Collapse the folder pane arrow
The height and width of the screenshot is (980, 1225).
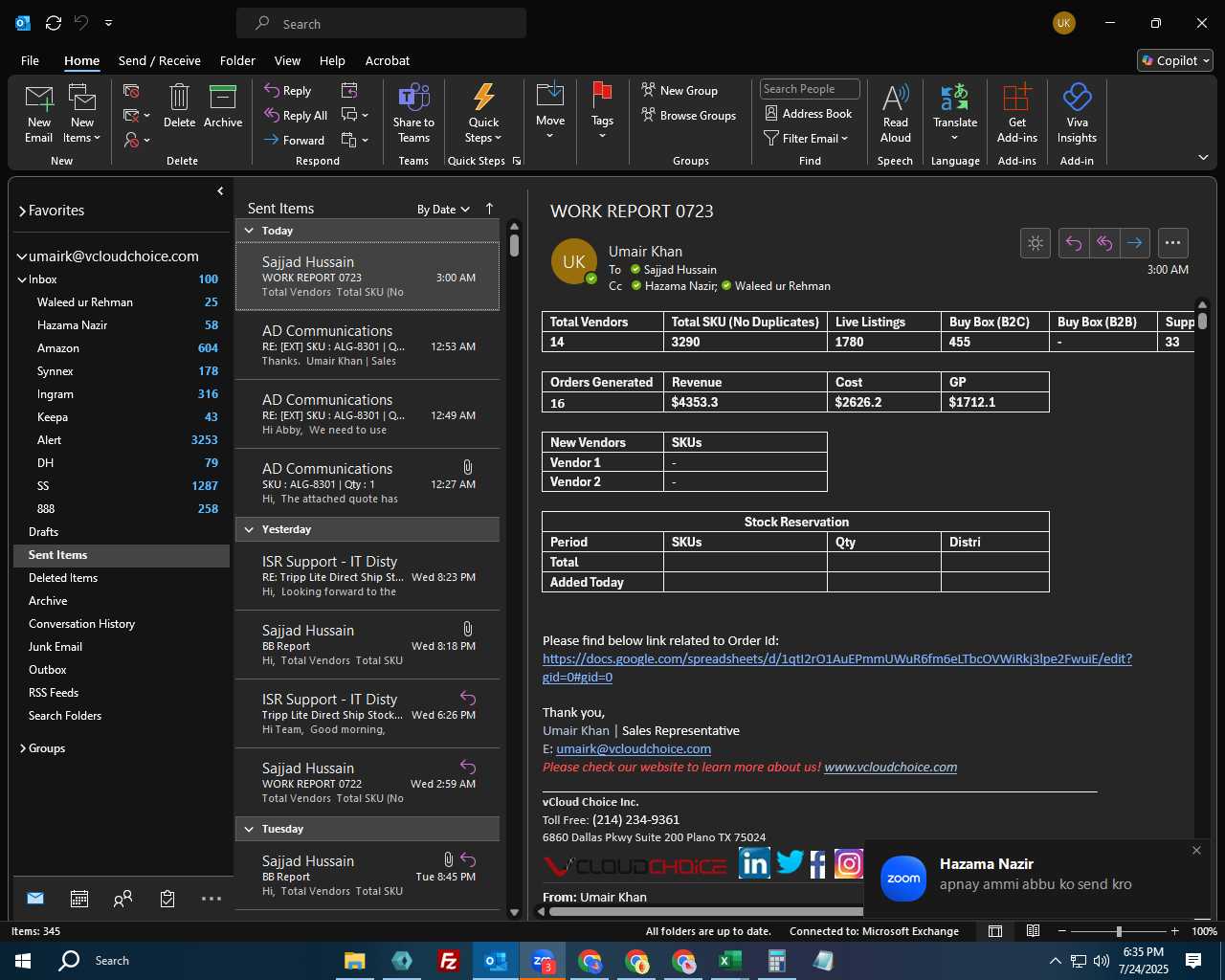[x=220, y=190]
